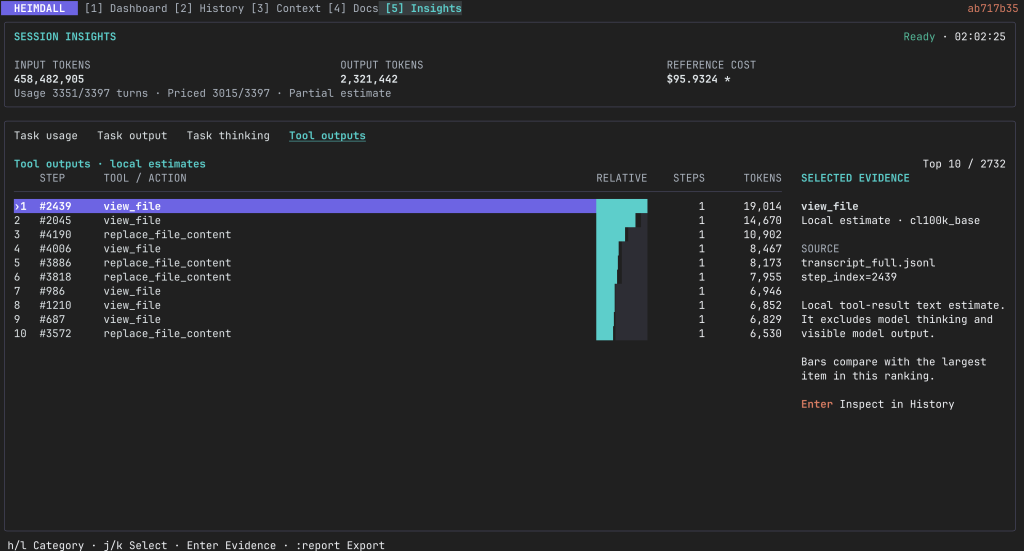Switch to Task thinking category
The width and height of the screenshot is (1024, 551).
pos(228,136)
